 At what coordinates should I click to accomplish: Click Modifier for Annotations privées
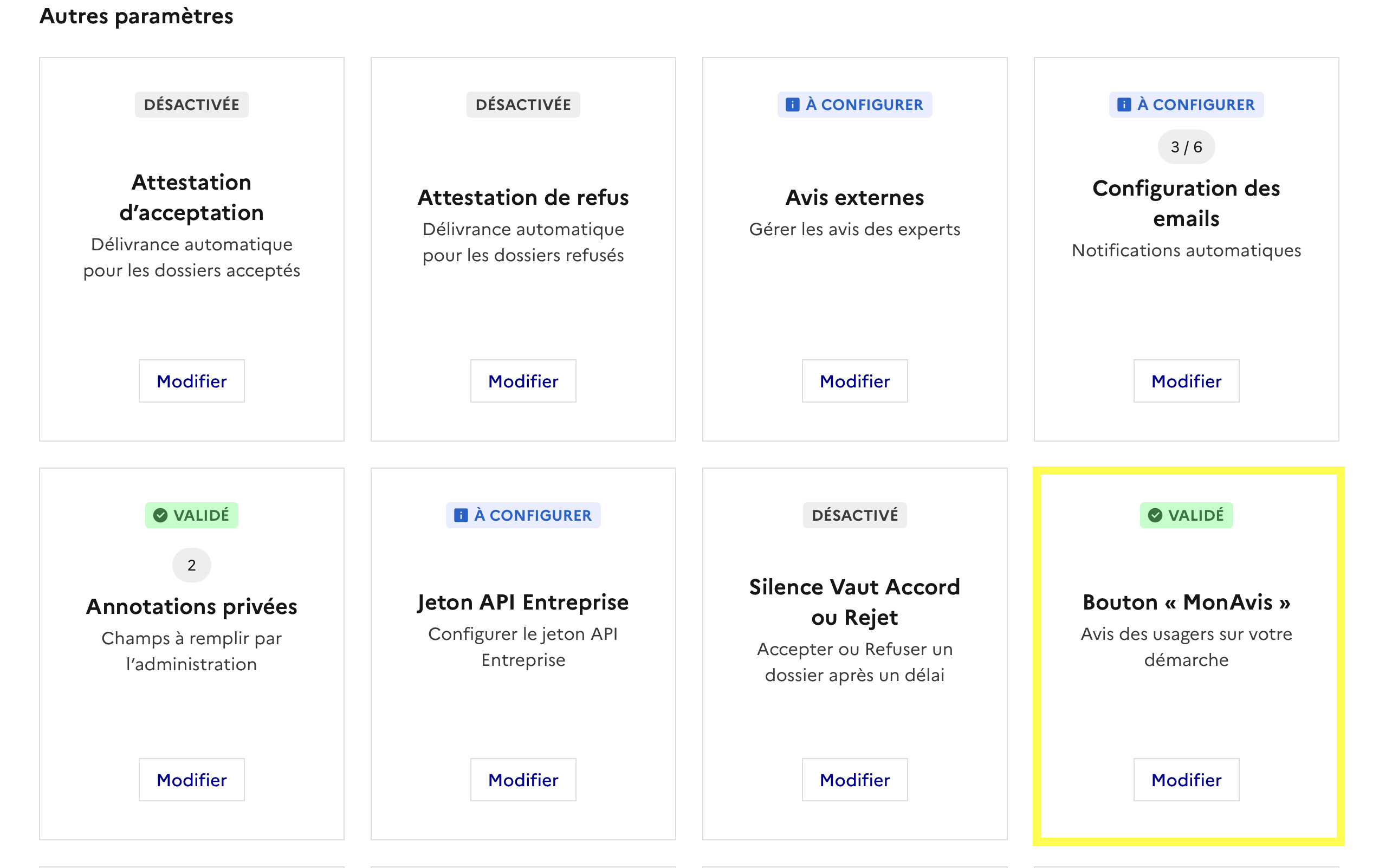tap(192, 780)
